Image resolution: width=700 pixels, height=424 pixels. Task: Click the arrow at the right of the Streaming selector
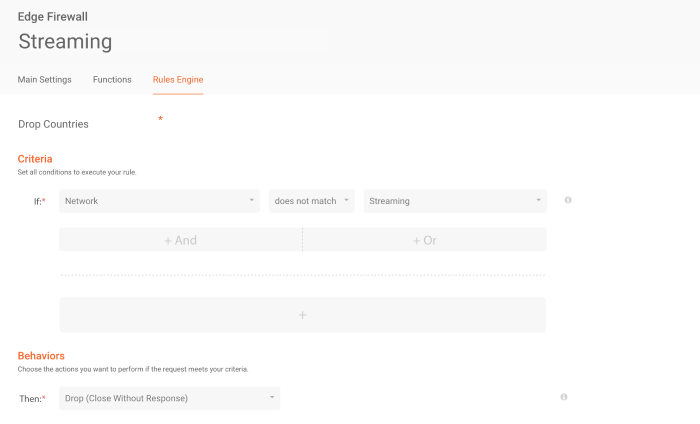[538, 200]
